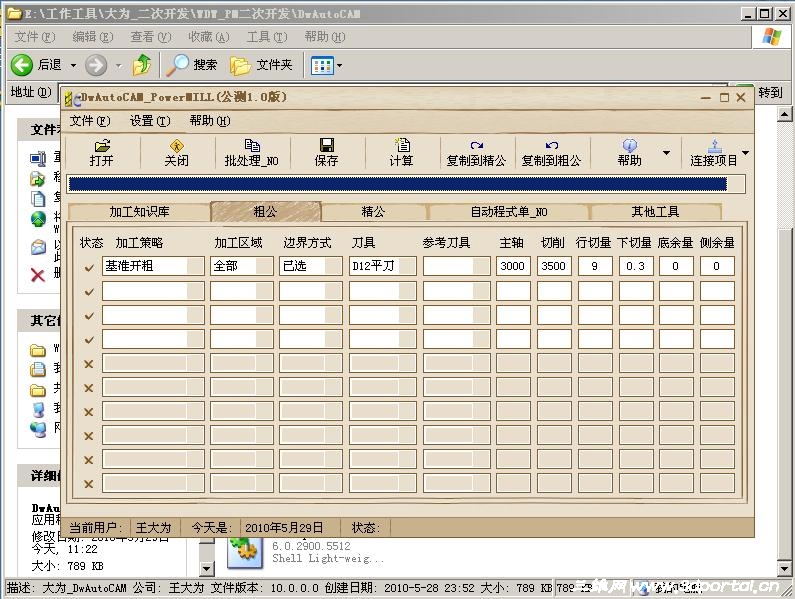Click the 复制到精公 toolbar icon
The width and height of the screenshot is (795, 599).
click(x=476, y=146)
